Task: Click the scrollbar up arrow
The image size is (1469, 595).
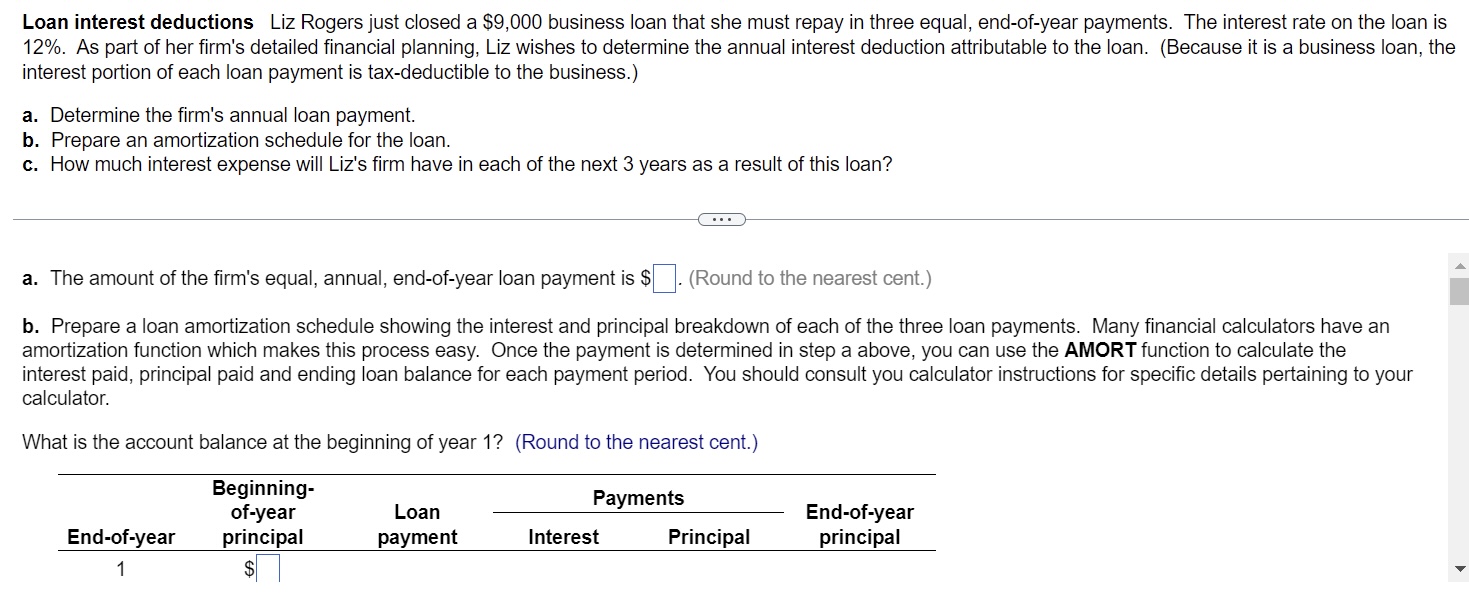Action: coord(1459,265)
